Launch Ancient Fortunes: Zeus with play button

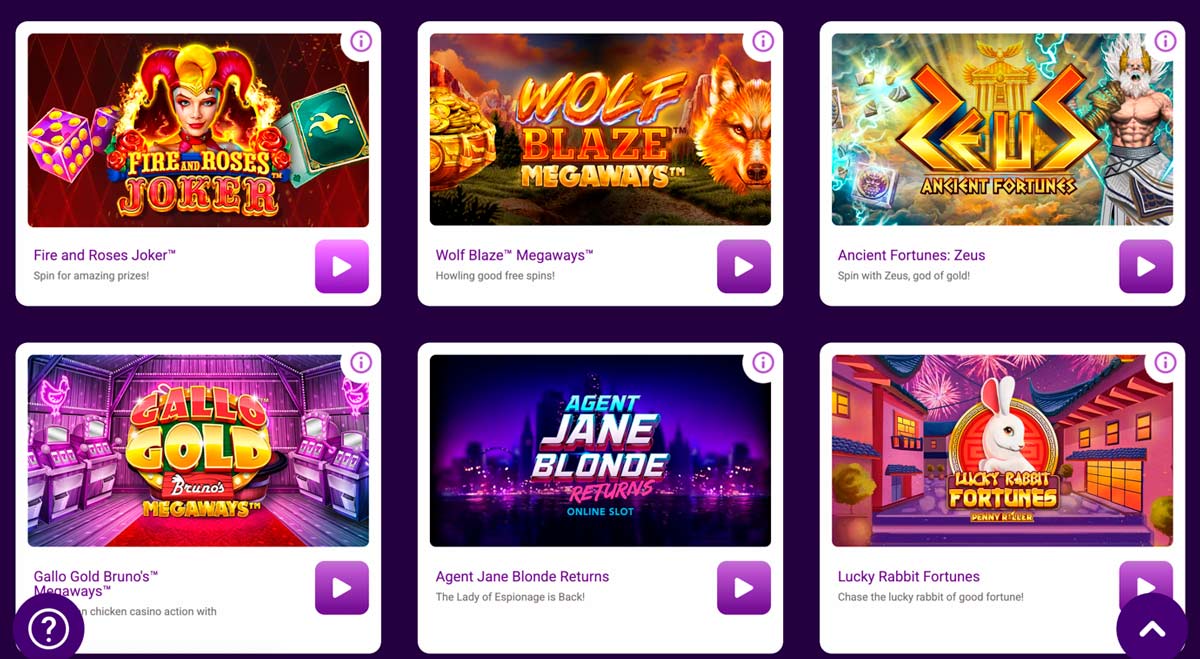pyautogui.click(x=1146, y=266)
